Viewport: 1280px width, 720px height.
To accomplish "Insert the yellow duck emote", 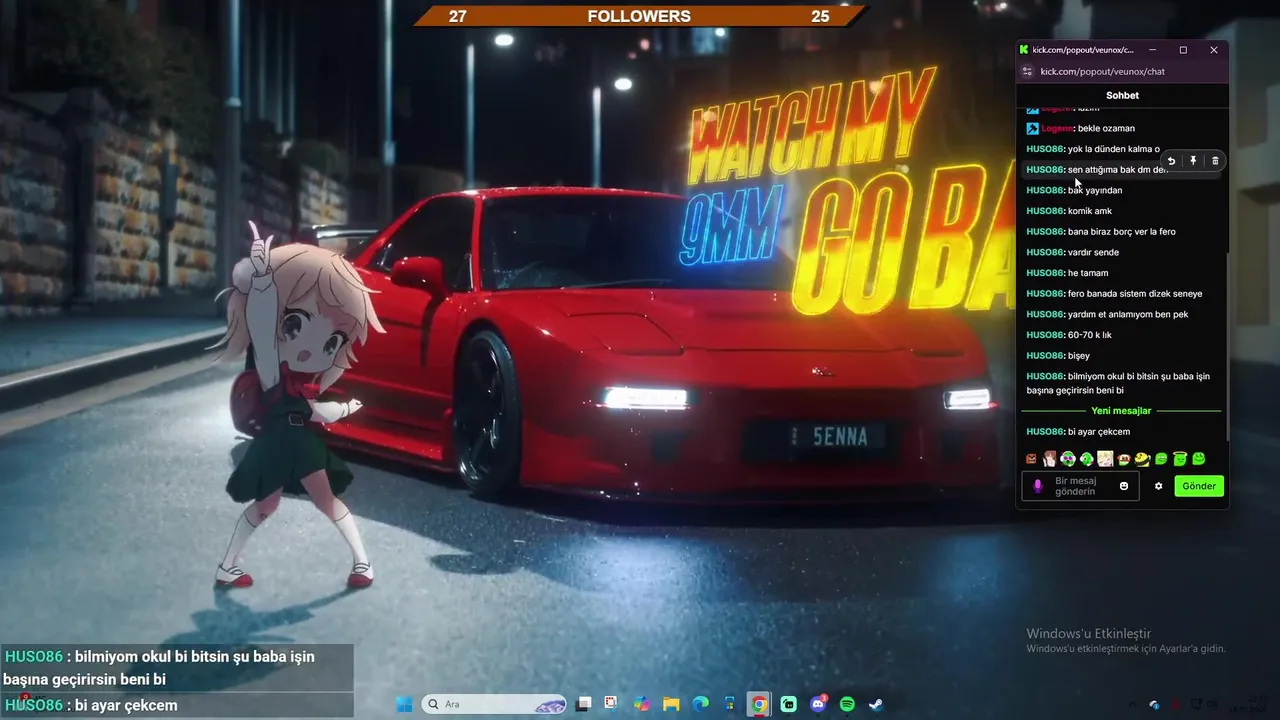I will point(1142,459).
